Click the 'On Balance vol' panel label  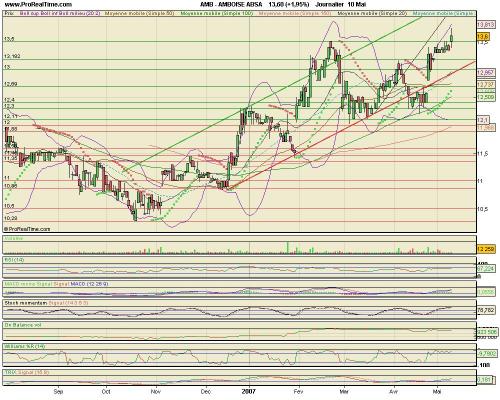coord(23,325)
